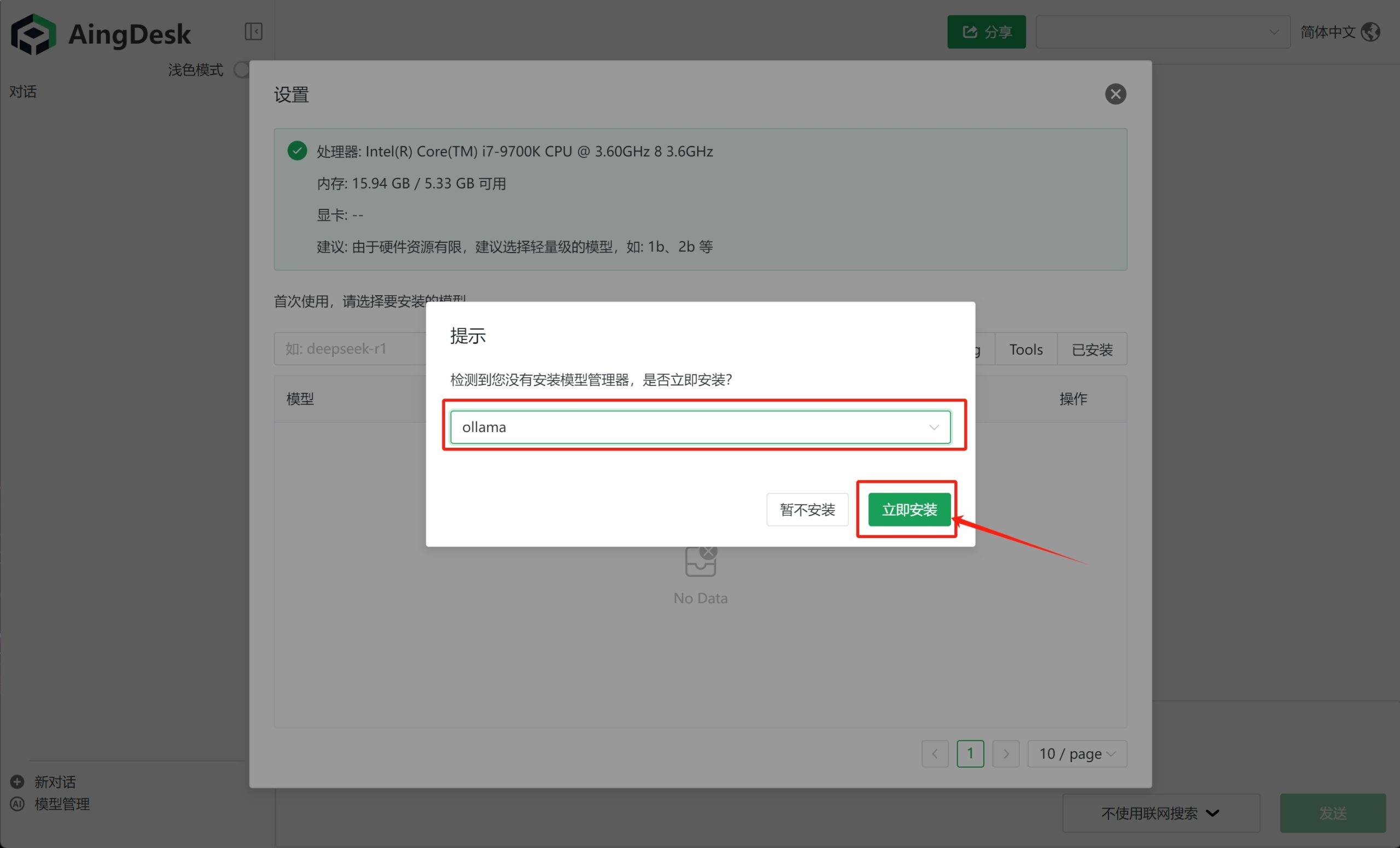The width and height of the screenshot is (1400, 848).
Task: Open the 10 / page size dropdown
Action: pos(1076,754)
